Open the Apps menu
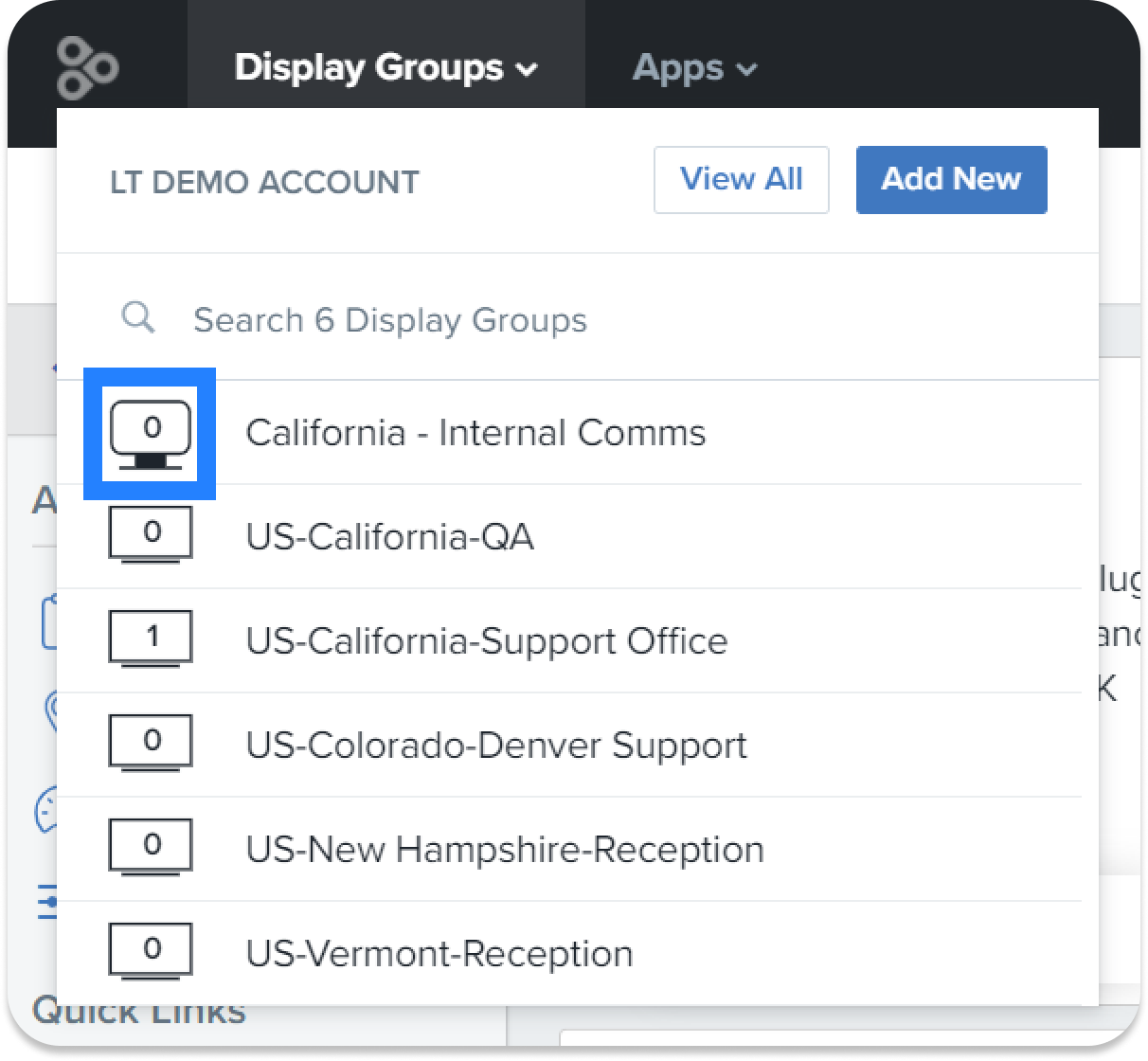 coord(679,66)
